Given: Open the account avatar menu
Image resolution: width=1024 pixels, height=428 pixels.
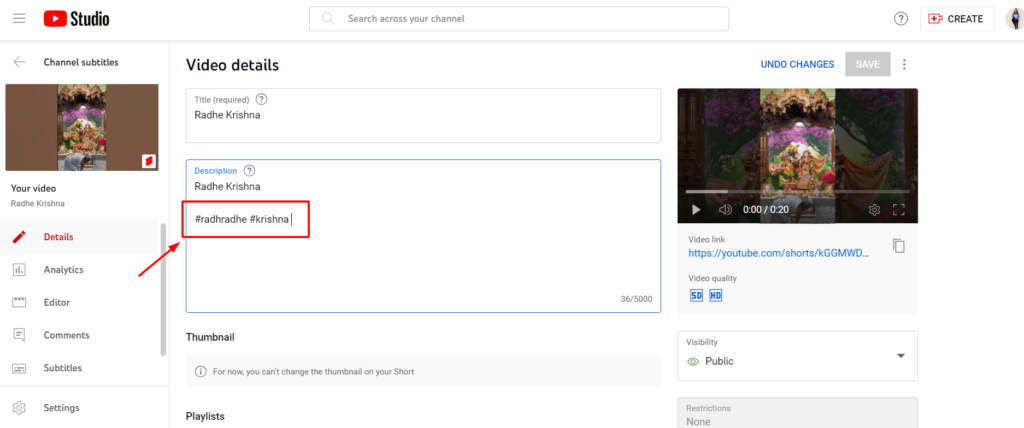Looking at the screenshot, I should tap(1015, 19).
